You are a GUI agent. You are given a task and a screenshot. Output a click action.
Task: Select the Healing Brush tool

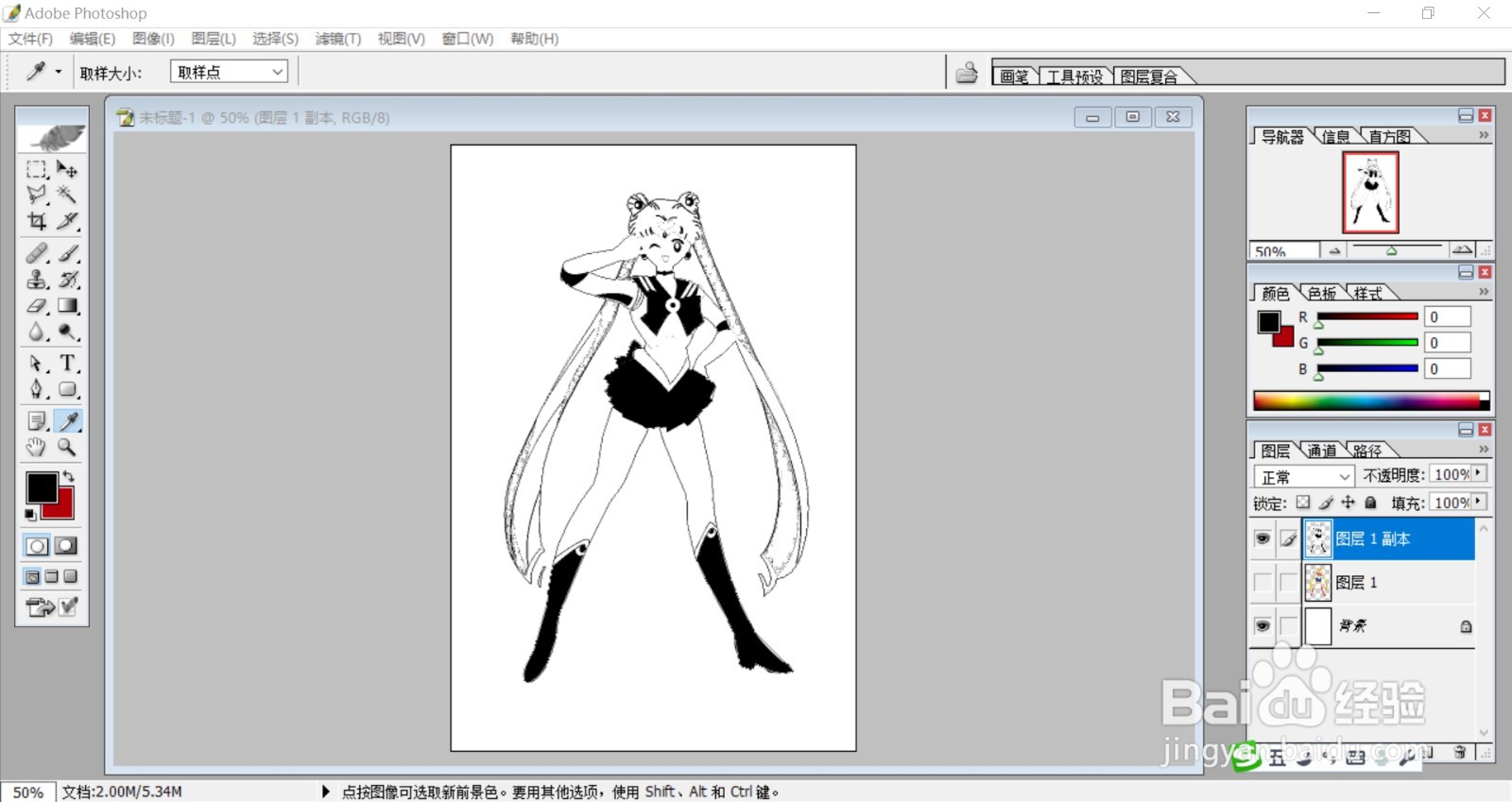pyautogui.click(x=37, y=253)
